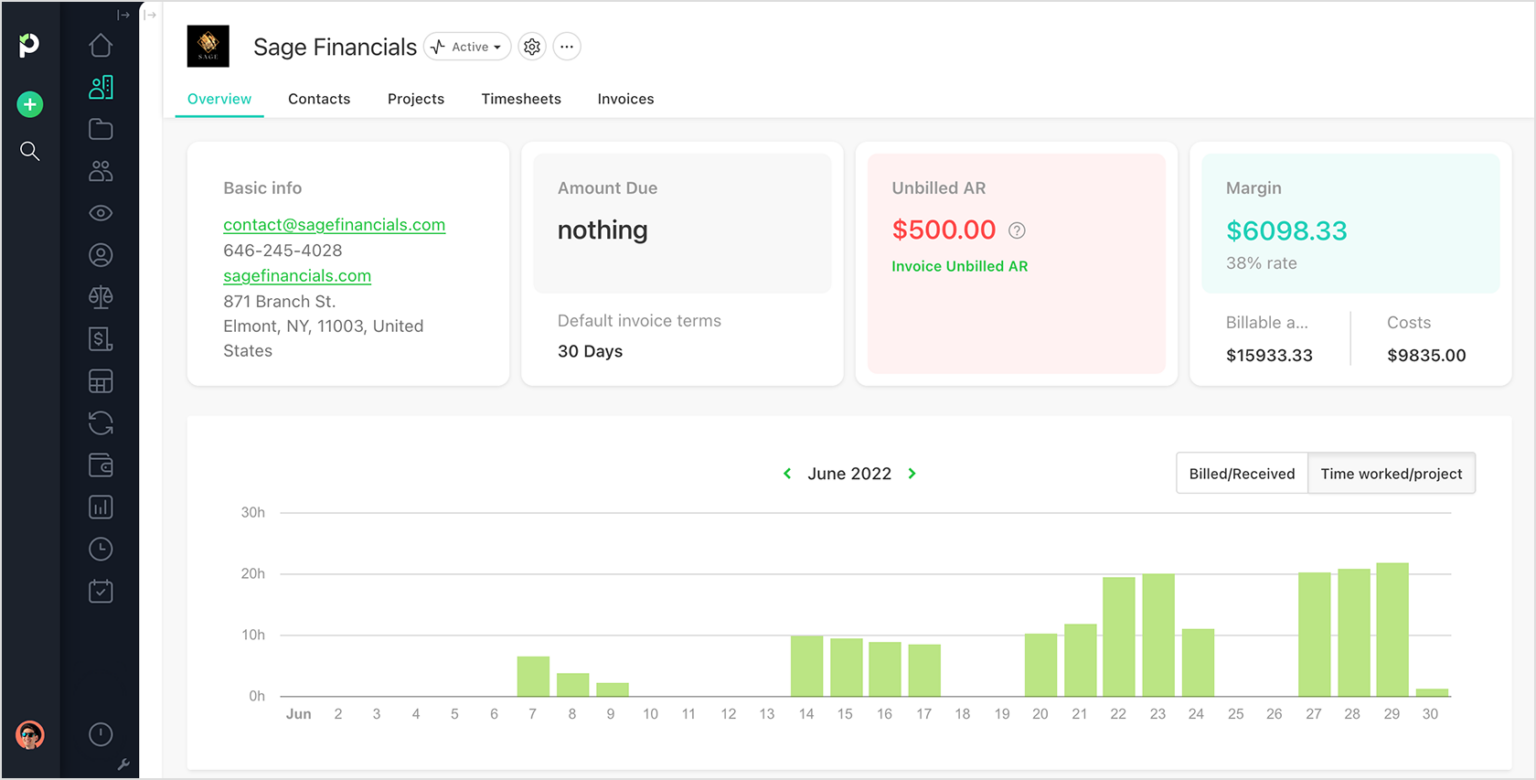1536x780 pixels.
Task: Switch chart to Billed/Received view
Action: pyautogui.click(x=1242, y=473)
